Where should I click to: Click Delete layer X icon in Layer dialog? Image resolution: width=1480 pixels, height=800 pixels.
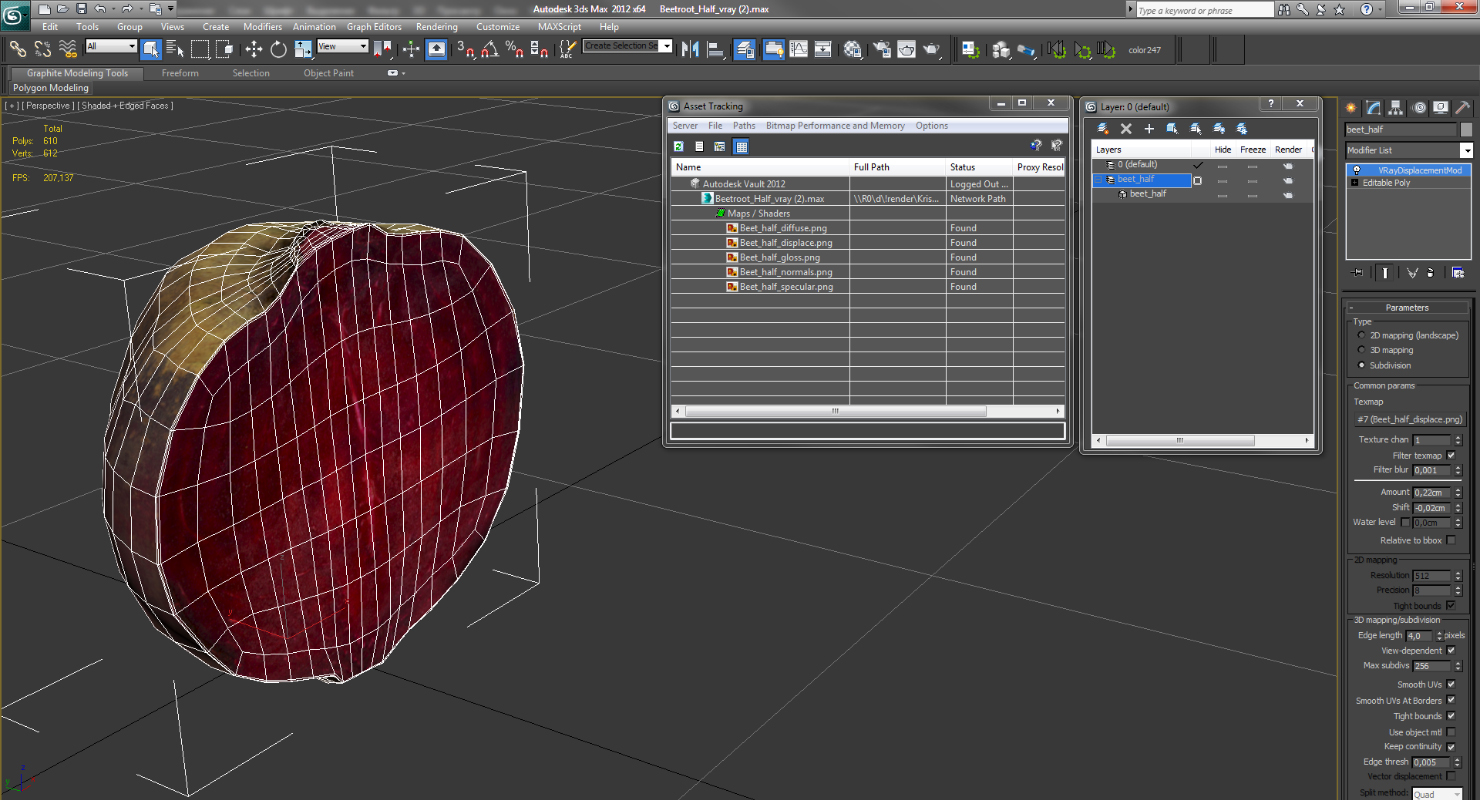pyautogui.click(x=1126, y=129)
